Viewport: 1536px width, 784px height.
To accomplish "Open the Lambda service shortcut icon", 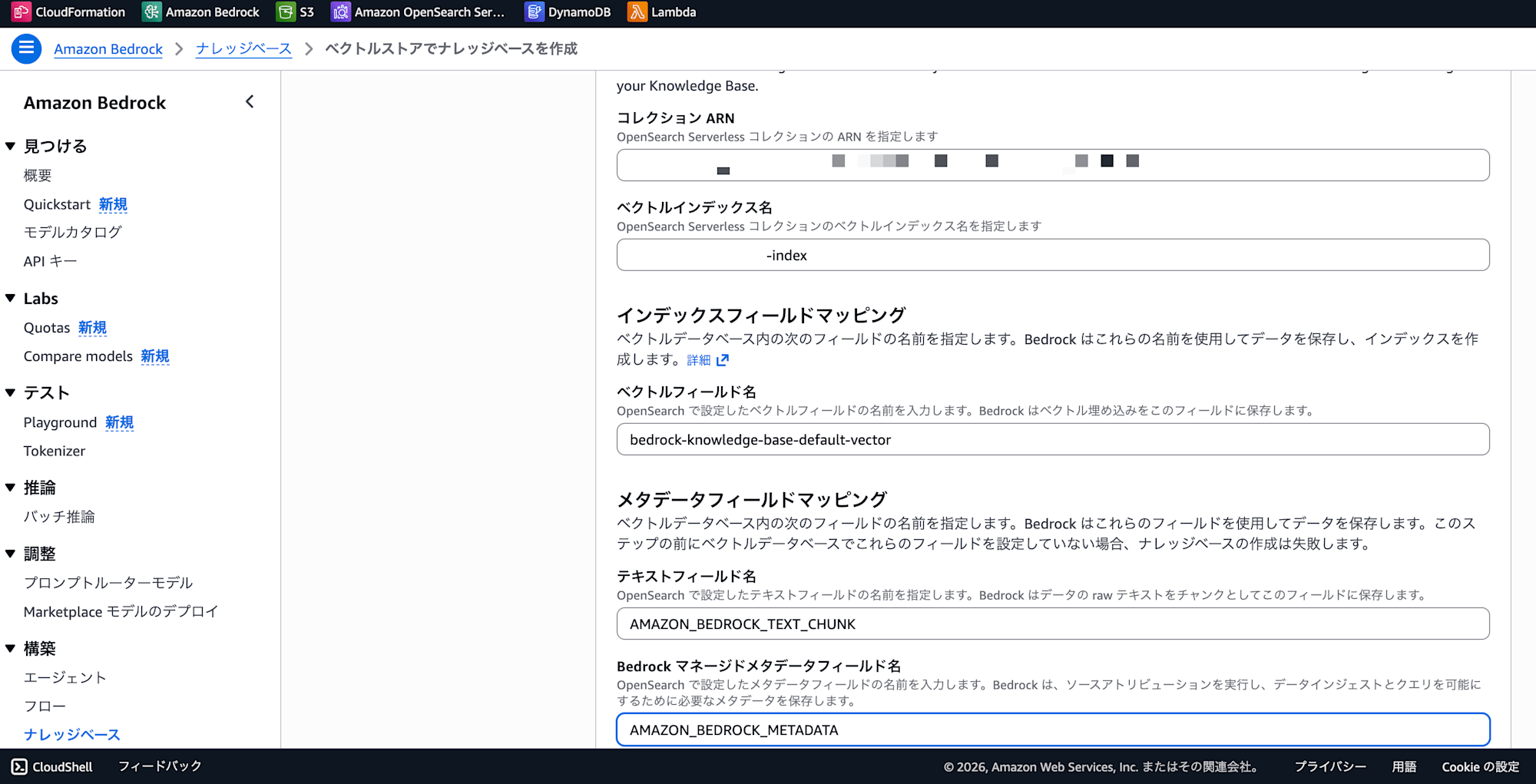I will 637,12.
